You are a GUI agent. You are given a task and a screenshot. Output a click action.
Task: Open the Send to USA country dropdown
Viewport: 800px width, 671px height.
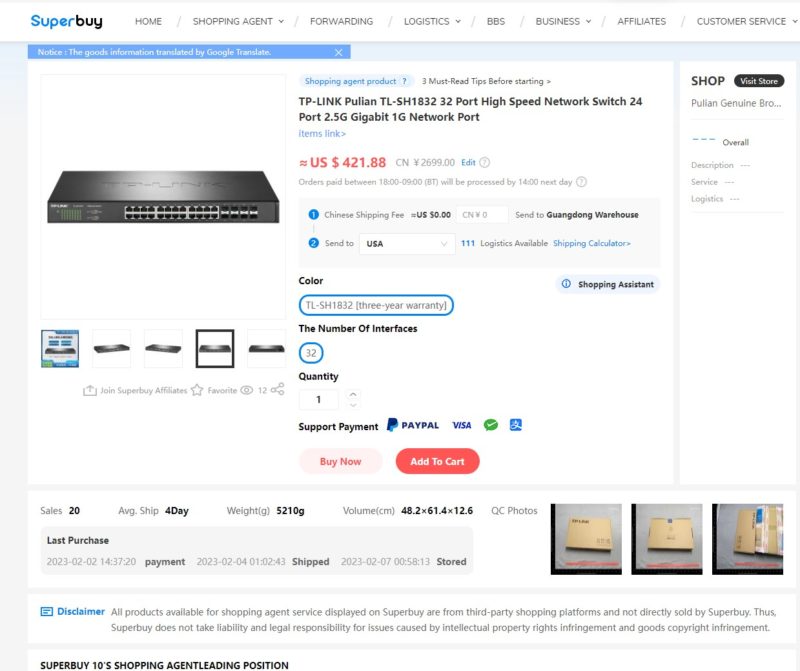[407, 243]
